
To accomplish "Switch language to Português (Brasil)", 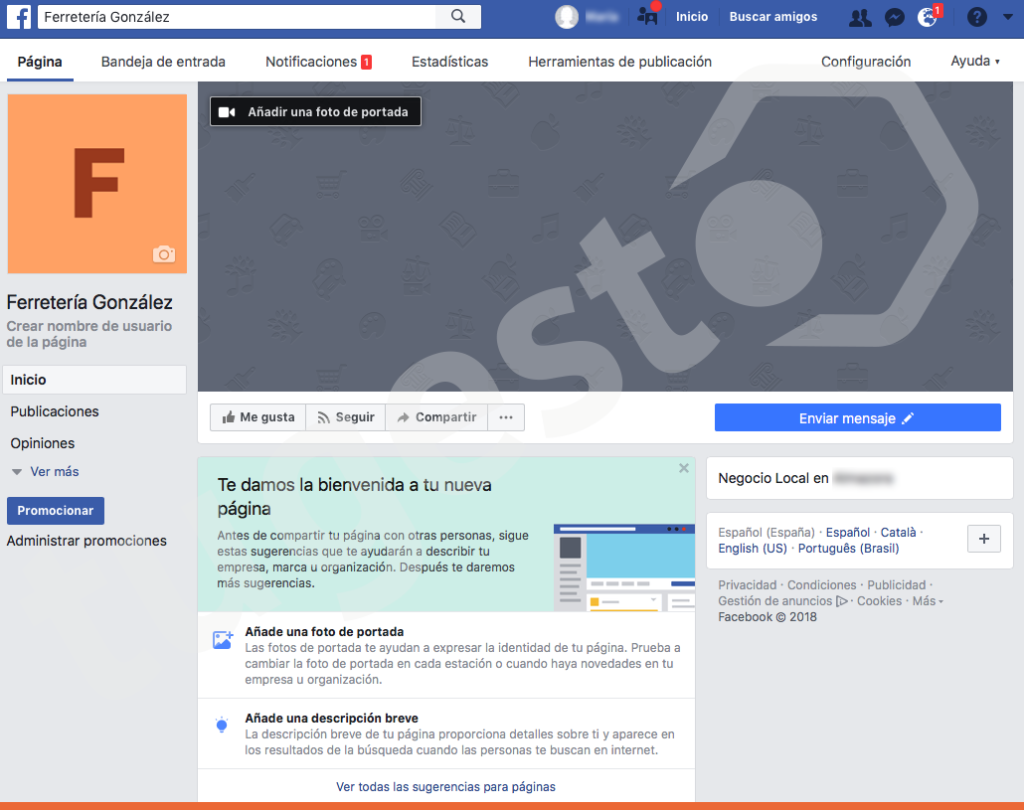I will tap(848, 548).
